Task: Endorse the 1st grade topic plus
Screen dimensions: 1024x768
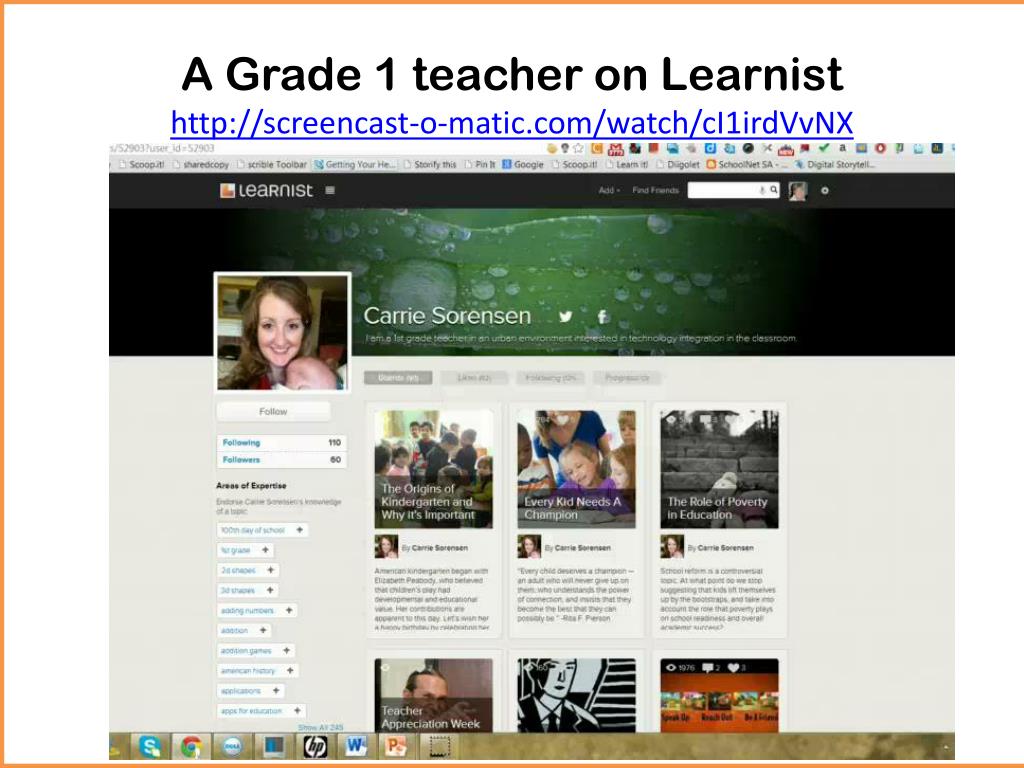Action: [265, 550]
